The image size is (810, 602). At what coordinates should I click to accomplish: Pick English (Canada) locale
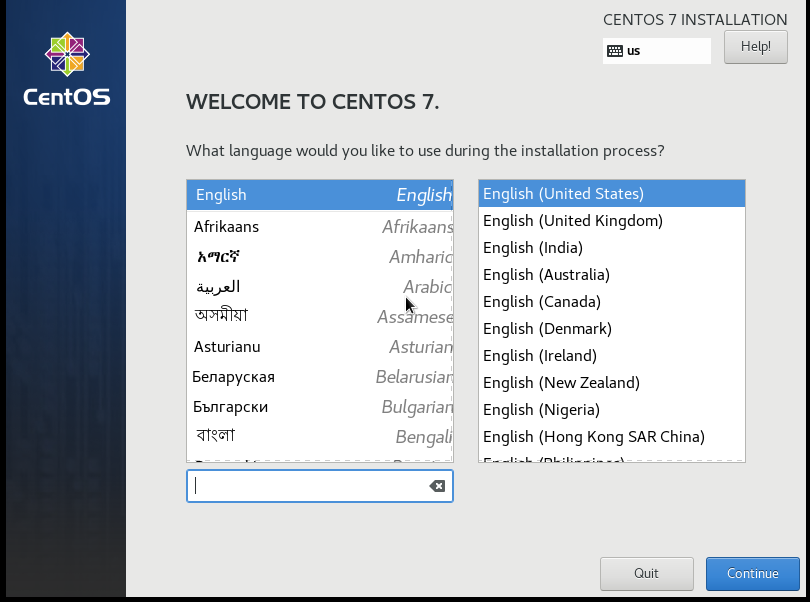(x=612, y=301)
